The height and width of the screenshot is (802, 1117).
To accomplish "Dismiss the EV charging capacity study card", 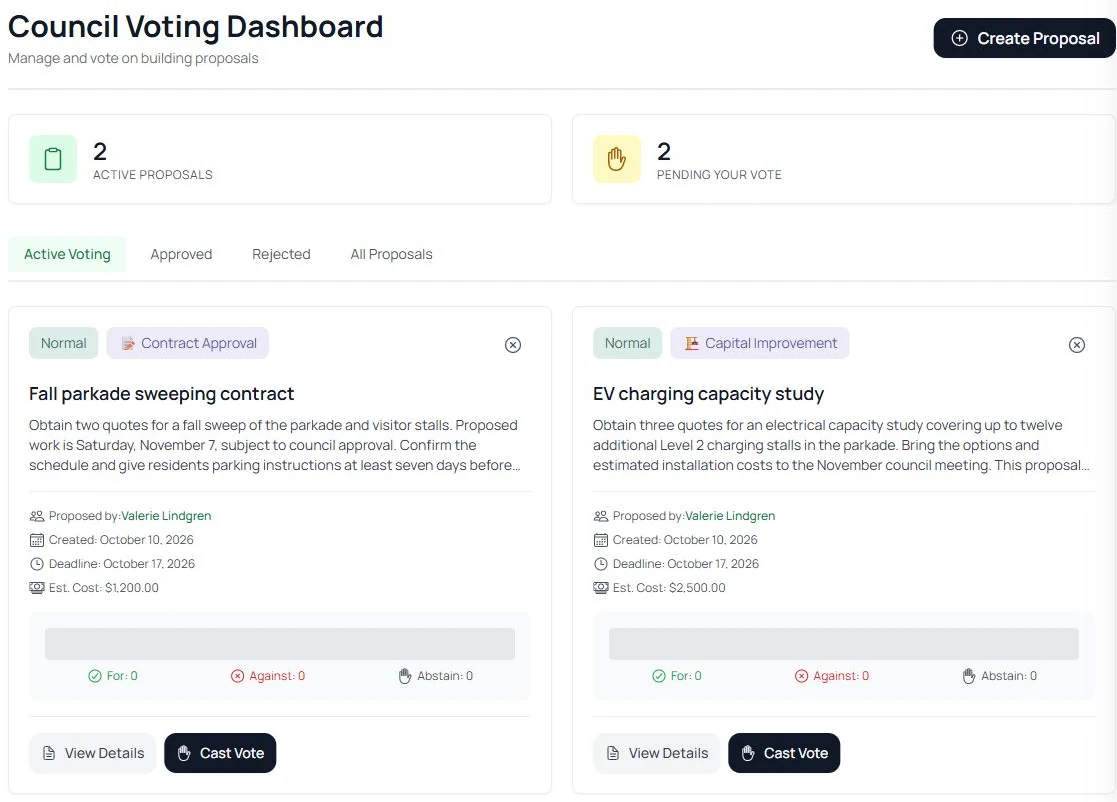I will click(1077, 345).
